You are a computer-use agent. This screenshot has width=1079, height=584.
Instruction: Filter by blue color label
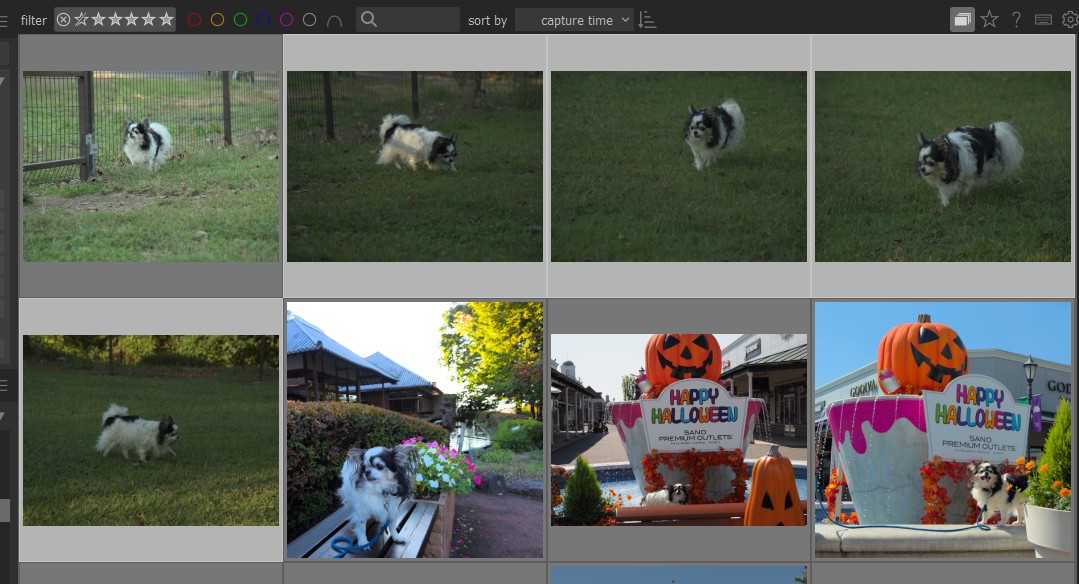264,20
